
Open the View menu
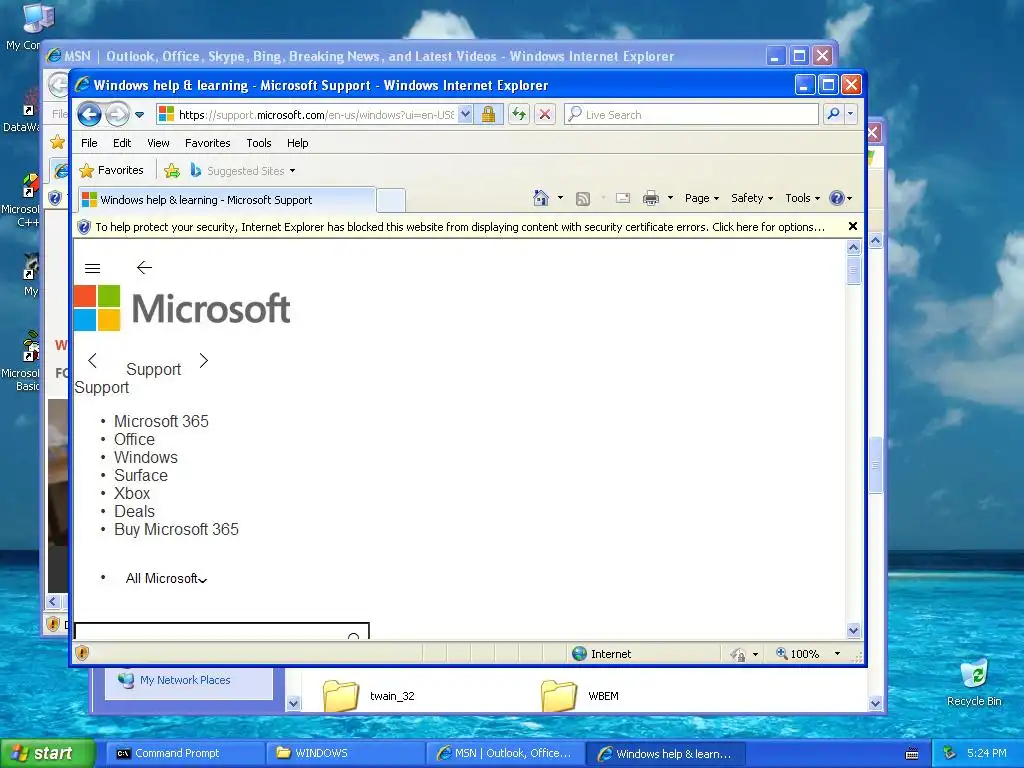158,143
